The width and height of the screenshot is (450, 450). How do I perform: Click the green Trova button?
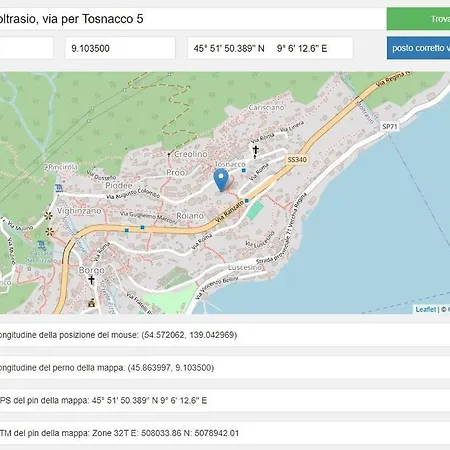point(418,19)
